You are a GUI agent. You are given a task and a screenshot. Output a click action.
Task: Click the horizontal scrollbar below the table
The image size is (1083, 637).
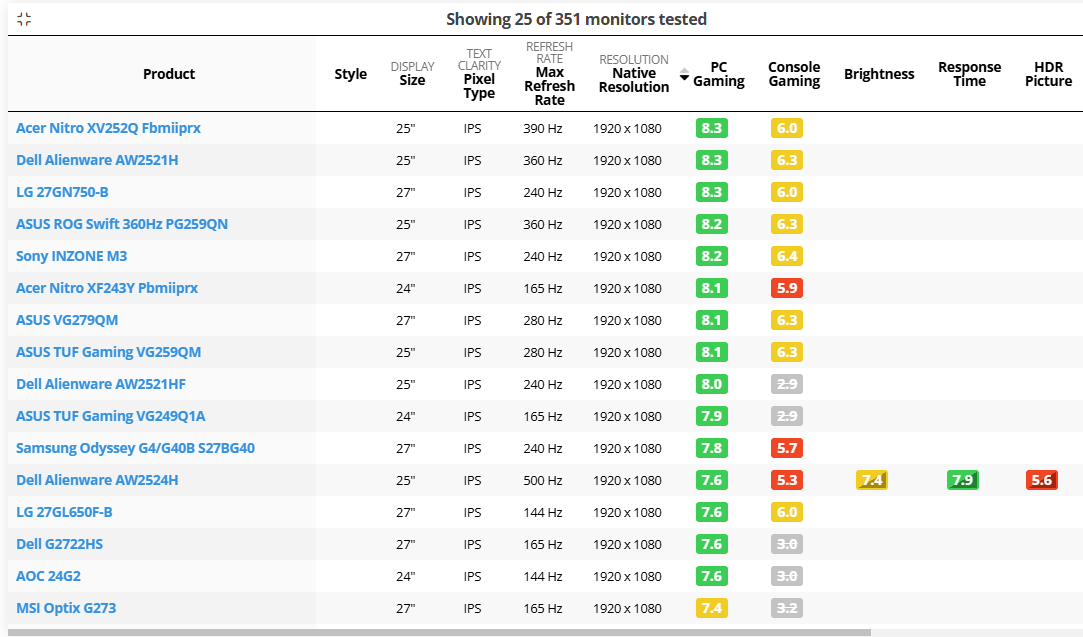coord(440,632)
